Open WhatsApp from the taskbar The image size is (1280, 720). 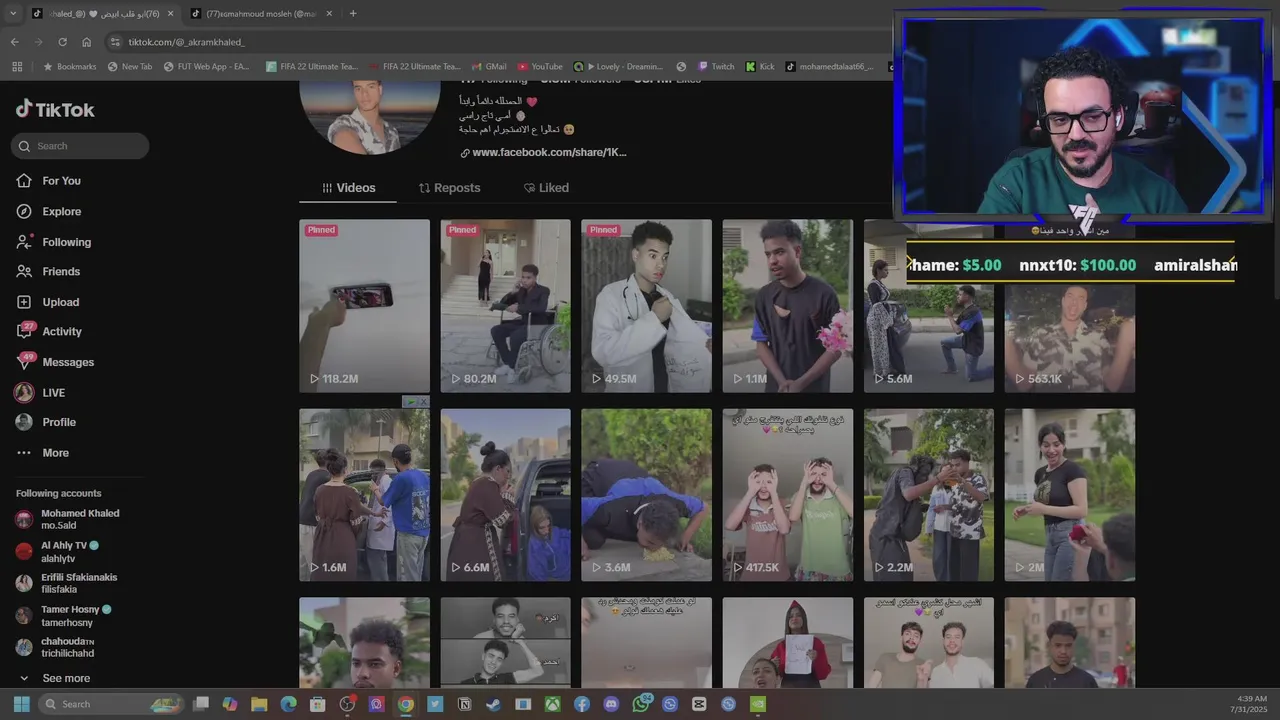tap(641, 704)
